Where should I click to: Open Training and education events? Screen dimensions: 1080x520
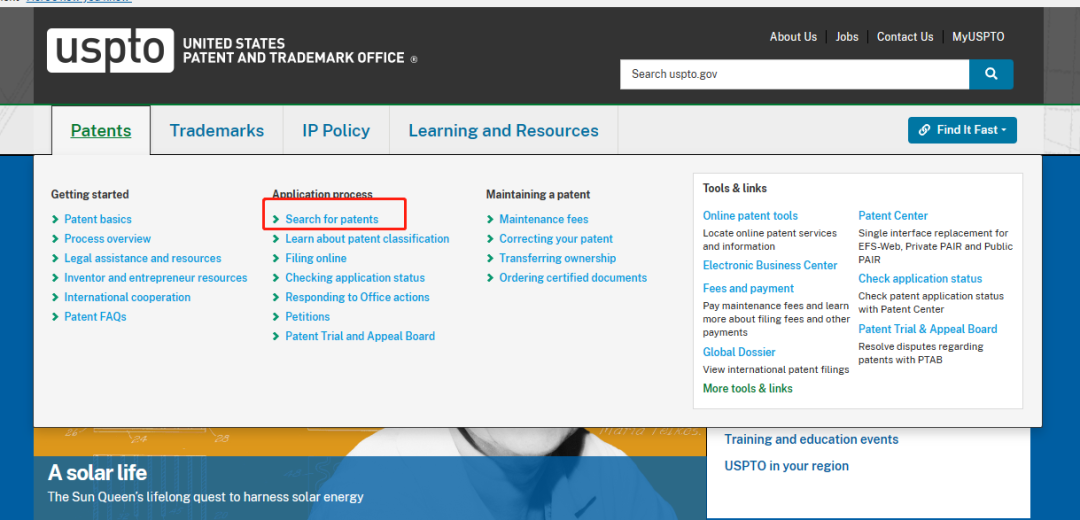[811, 439]
